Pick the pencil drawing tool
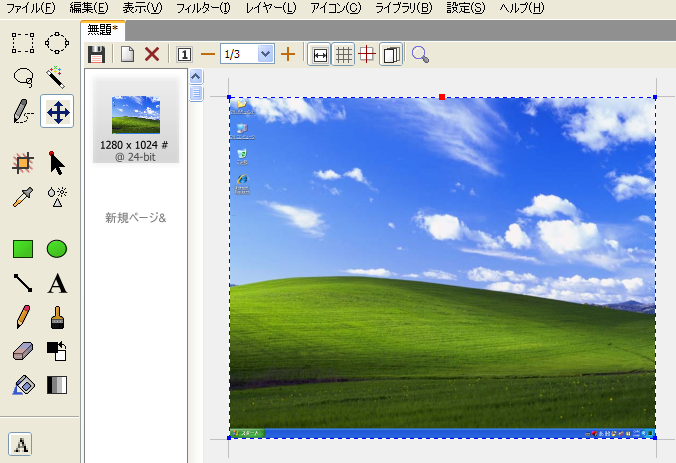676x463 pixels. point(23,317)
